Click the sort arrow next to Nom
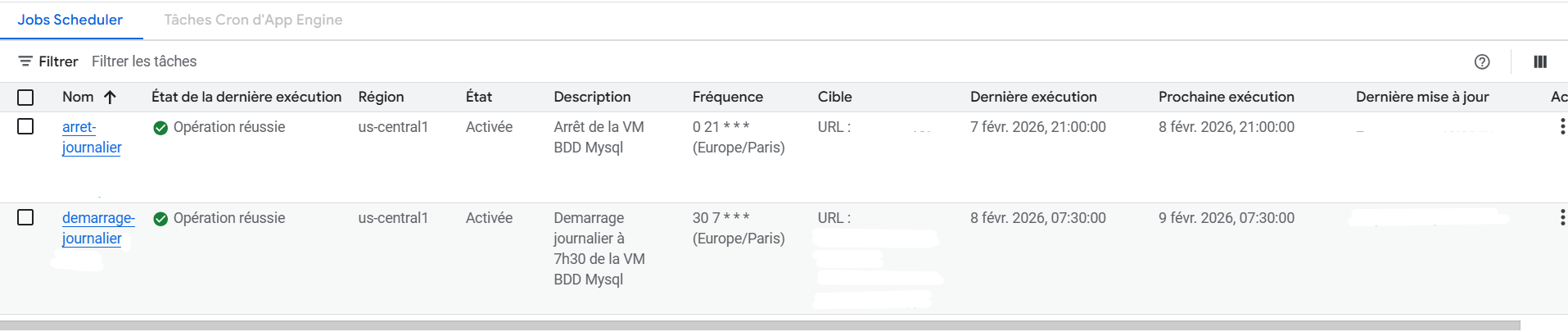Screen dimensions: 1568x332 click(x=111, y=97)
